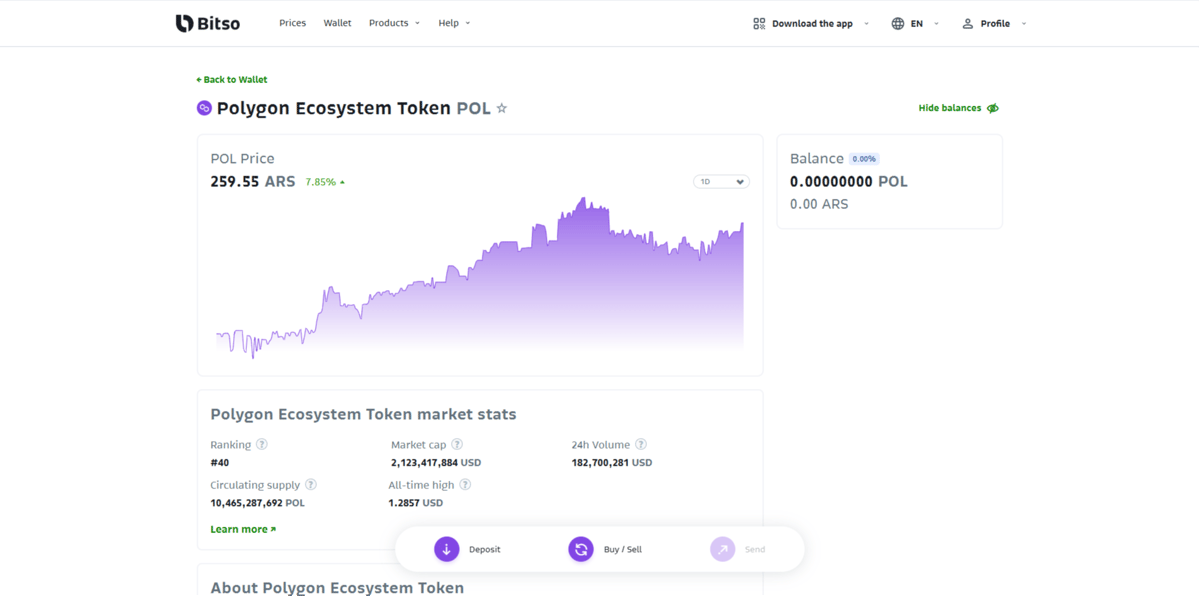
Task: Toggle Hide balances eye icon
Action: click(x=993, y=108)
